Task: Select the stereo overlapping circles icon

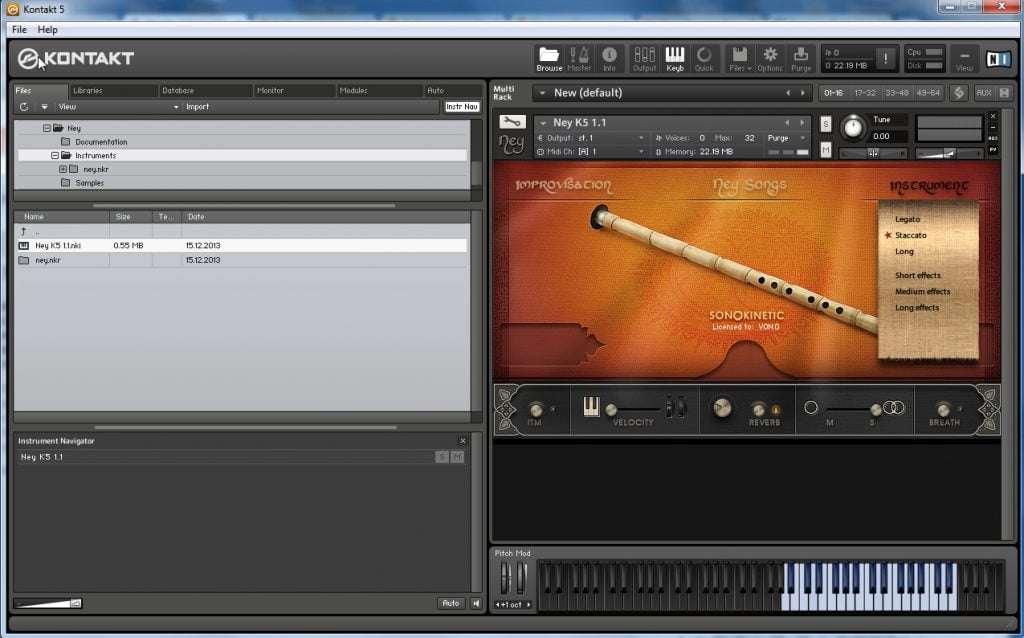Action: tap(893, 407)
